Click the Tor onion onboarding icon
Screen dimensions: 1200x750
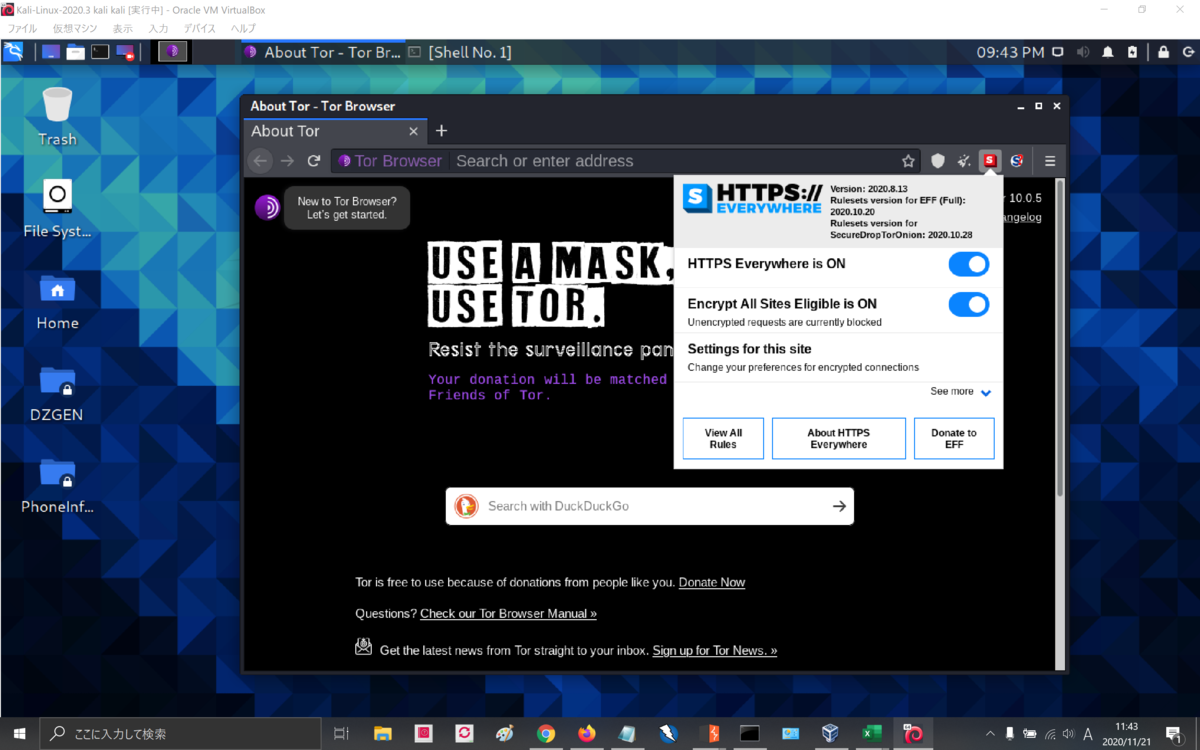click(x=267, y=207)
